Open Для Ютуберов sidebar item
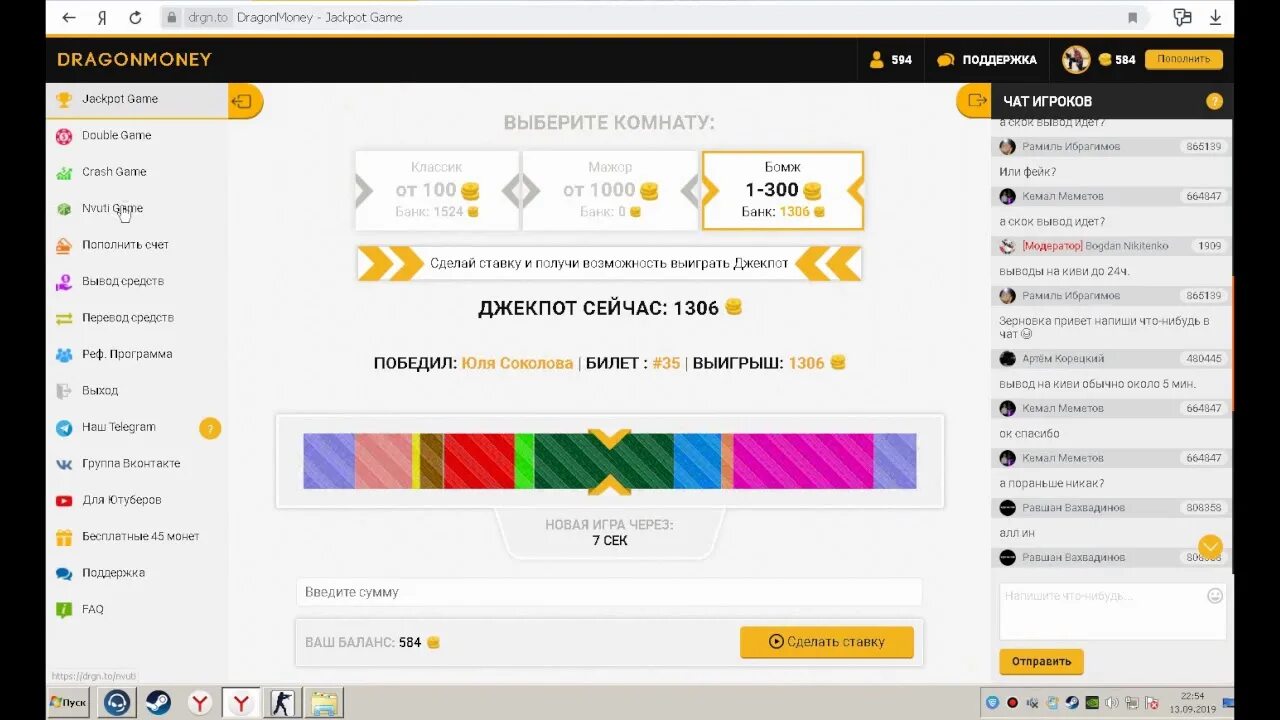1280x720 pixels. pyautogui.click(x=121, y=500)
